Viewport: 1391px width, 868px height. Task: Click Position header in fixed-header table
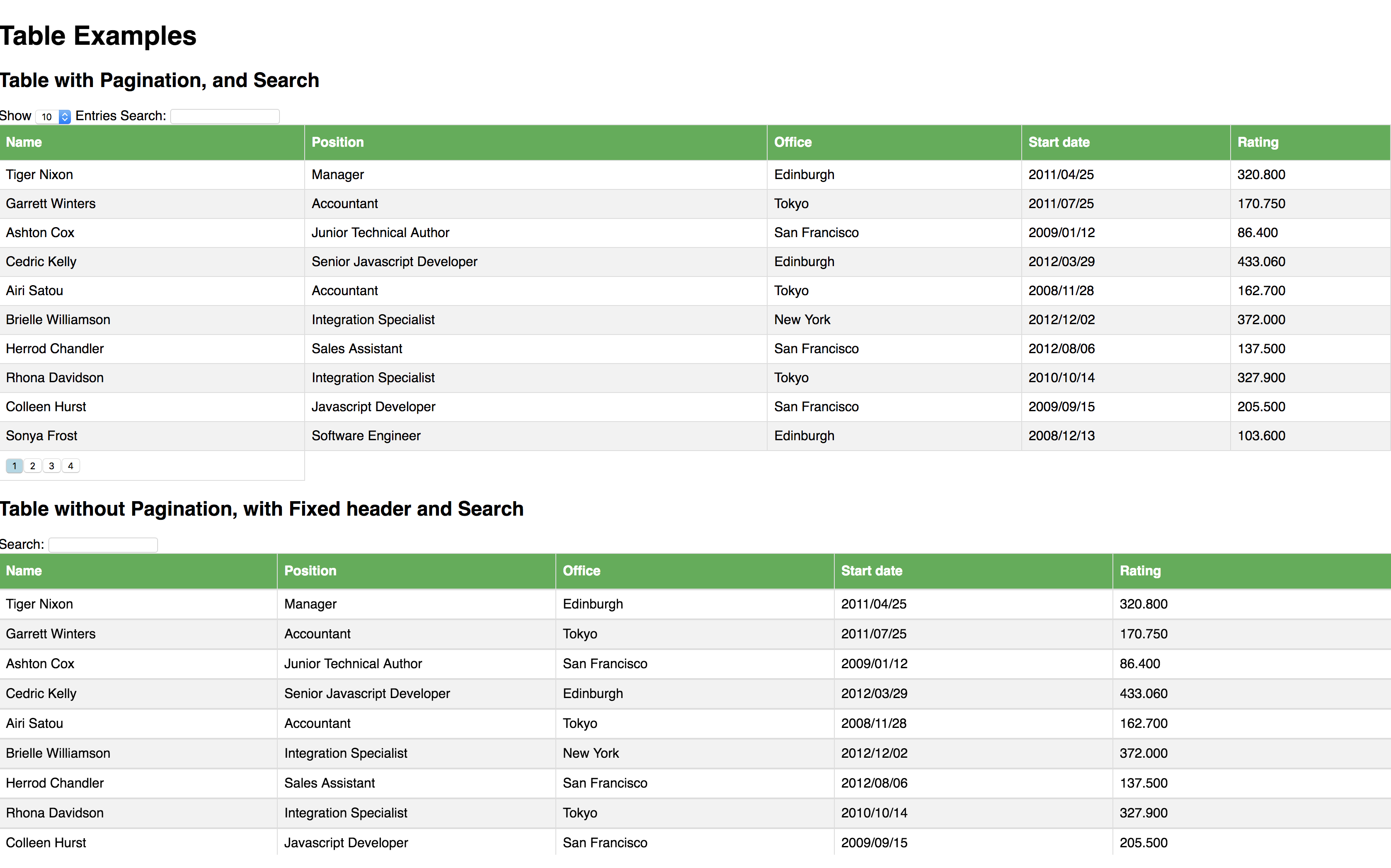click(x=310, y=571)
